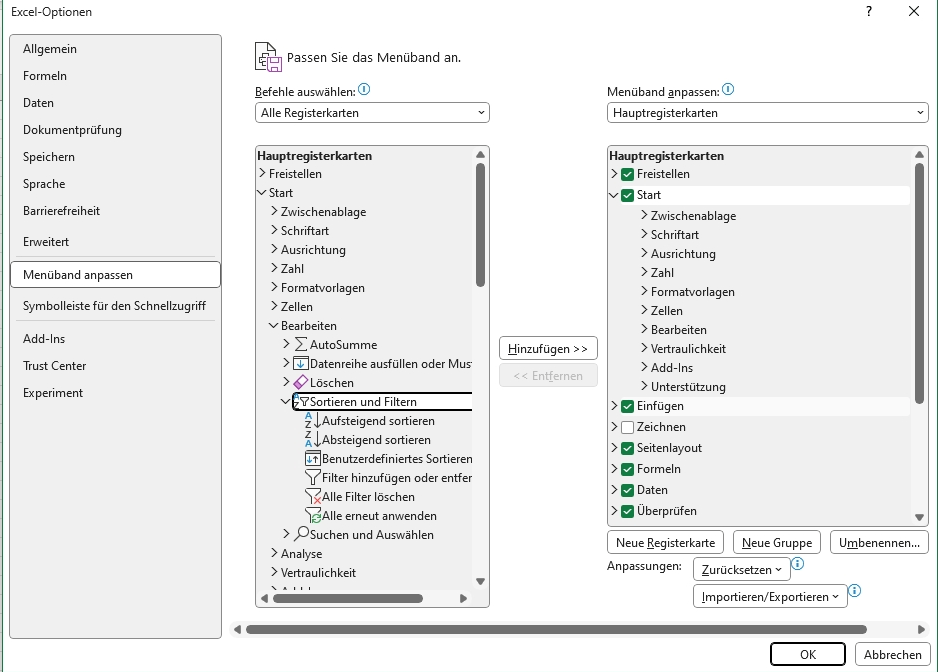This screenshot has width=938, height=672.
Task: Uncheck the Überprüfen tab checkbox
Action: point(627,511)
